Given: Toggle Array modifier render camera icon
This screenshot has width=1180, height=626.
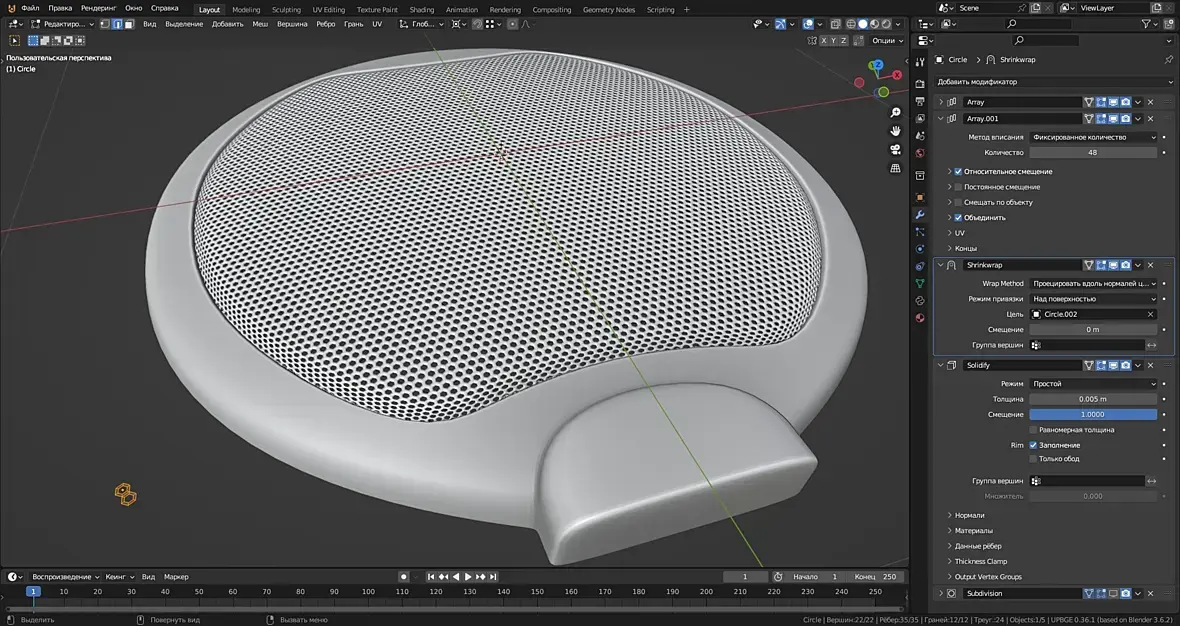Looking at the screenshot, I should [x=1125, y=102].
